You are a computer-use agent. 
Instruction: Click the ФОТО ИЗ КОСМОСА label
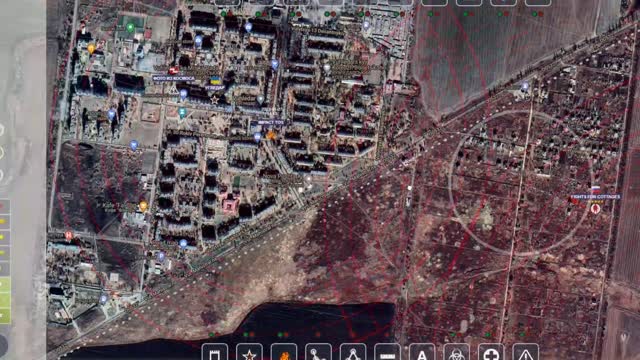[174, 78]
